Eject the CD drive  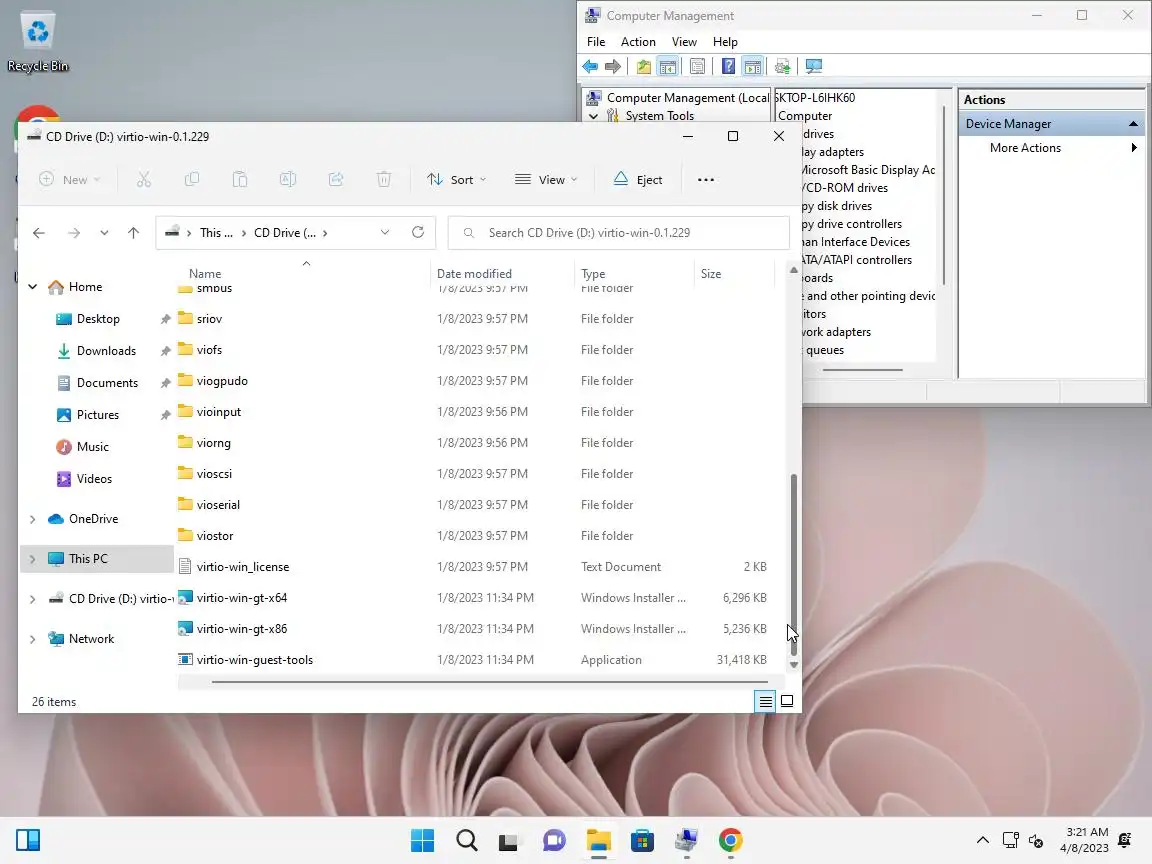(x=638, y=179)
